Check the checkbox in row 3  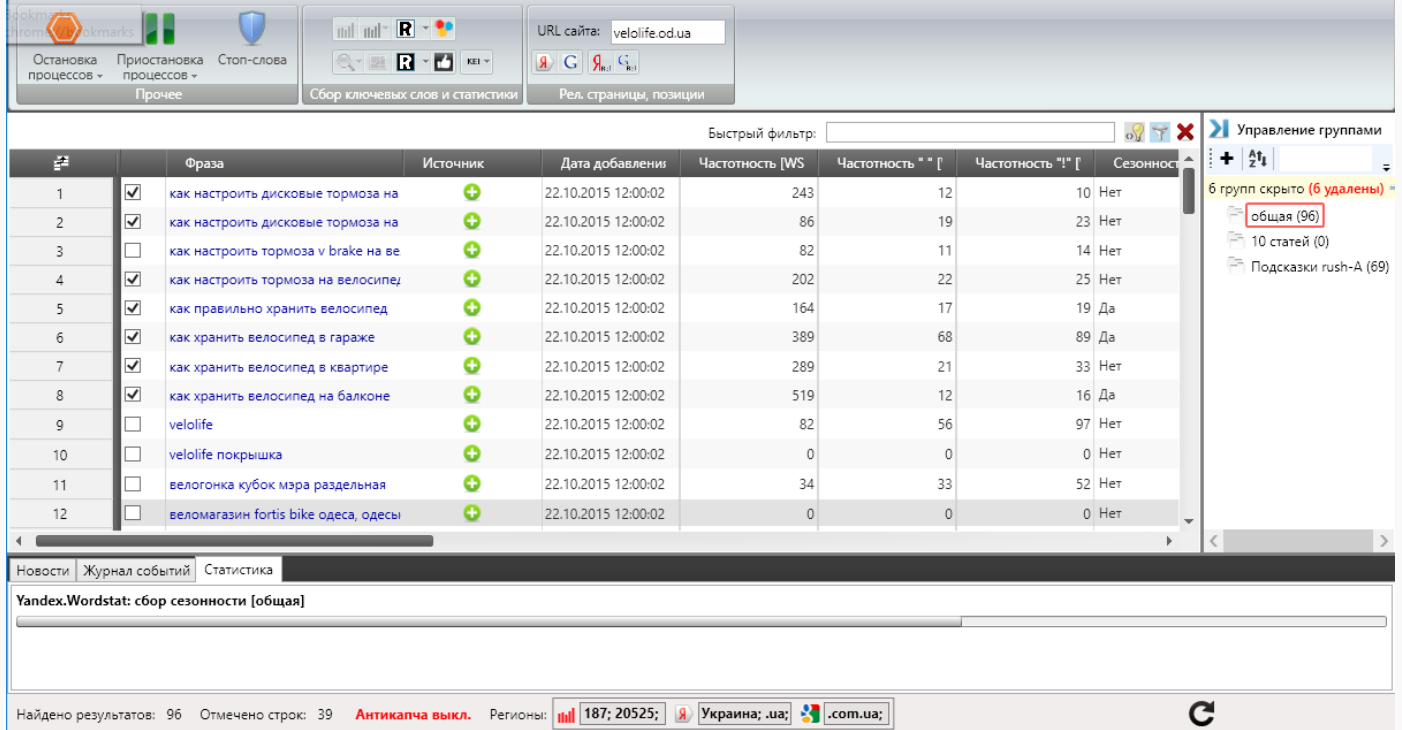coord(132,250)
